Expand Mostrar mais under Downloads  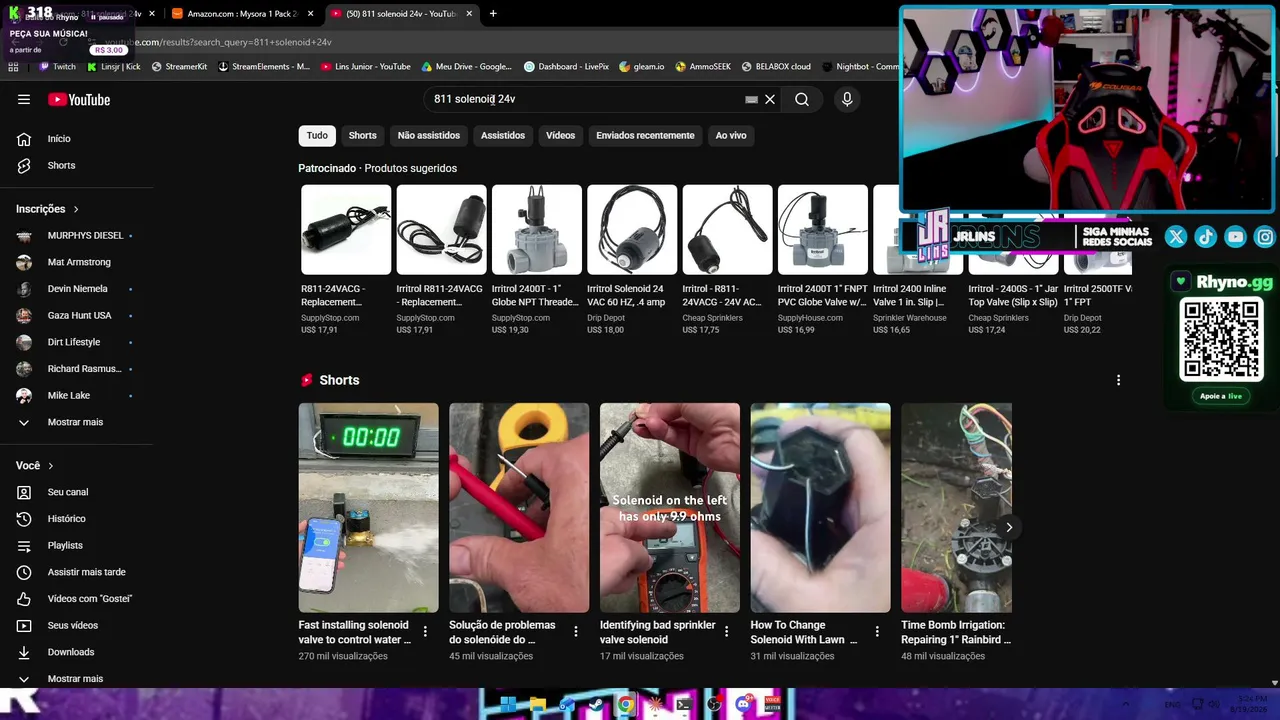pyautogui.click(x=76, y=679)
